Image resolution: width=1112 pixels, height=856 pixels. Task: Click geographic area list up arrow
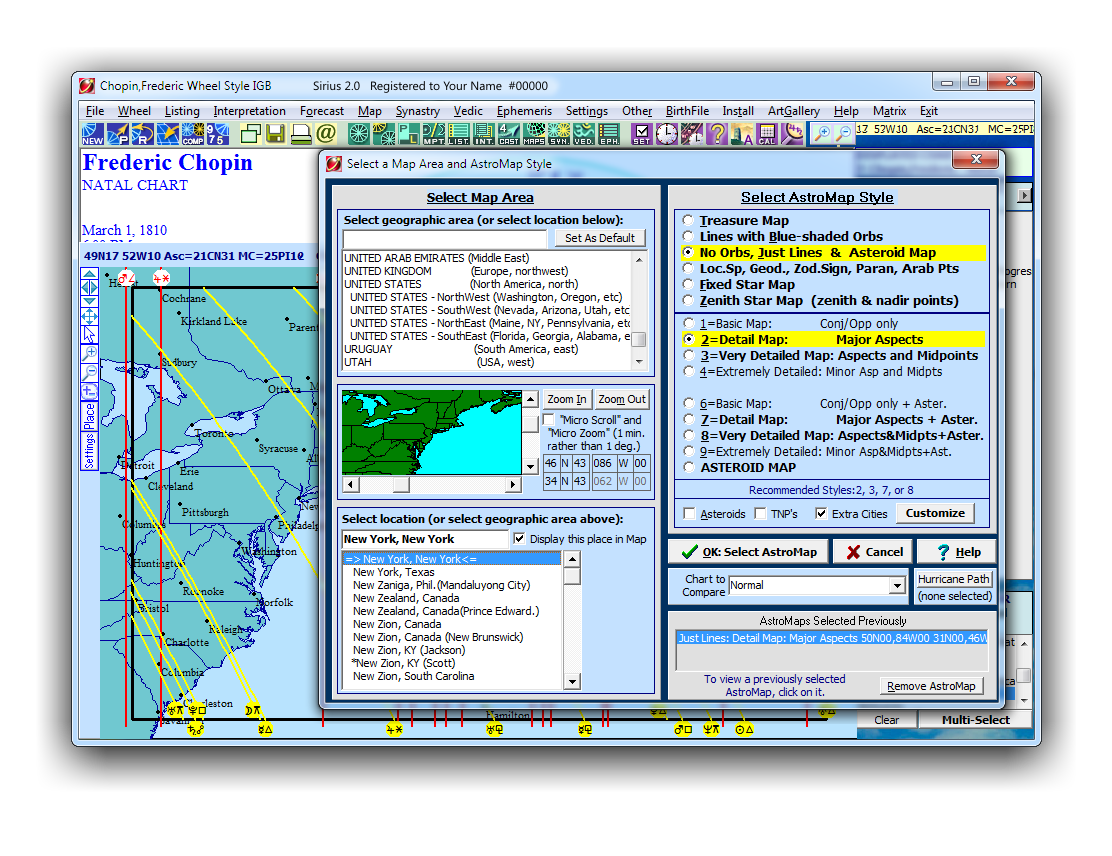tap(640, 260)
